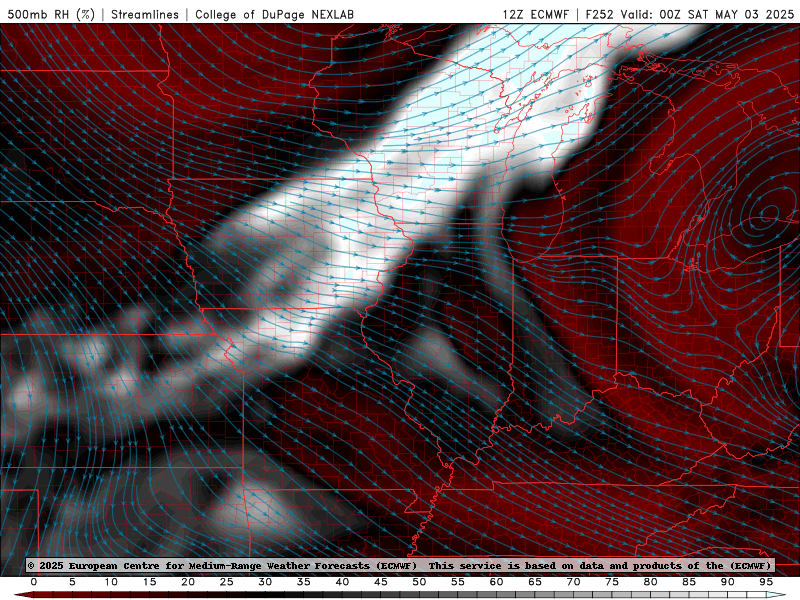Click the colorbar value label "10"

click(x=111, y=582)
